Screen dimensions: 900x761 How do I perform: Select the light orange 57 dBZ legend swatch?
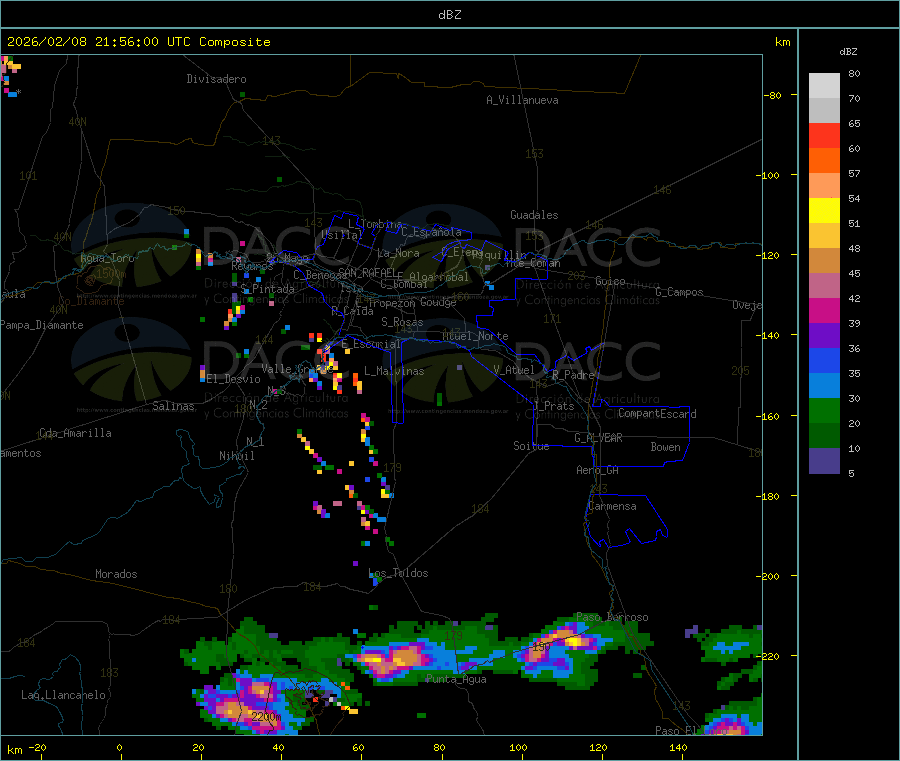pos(824,186)
